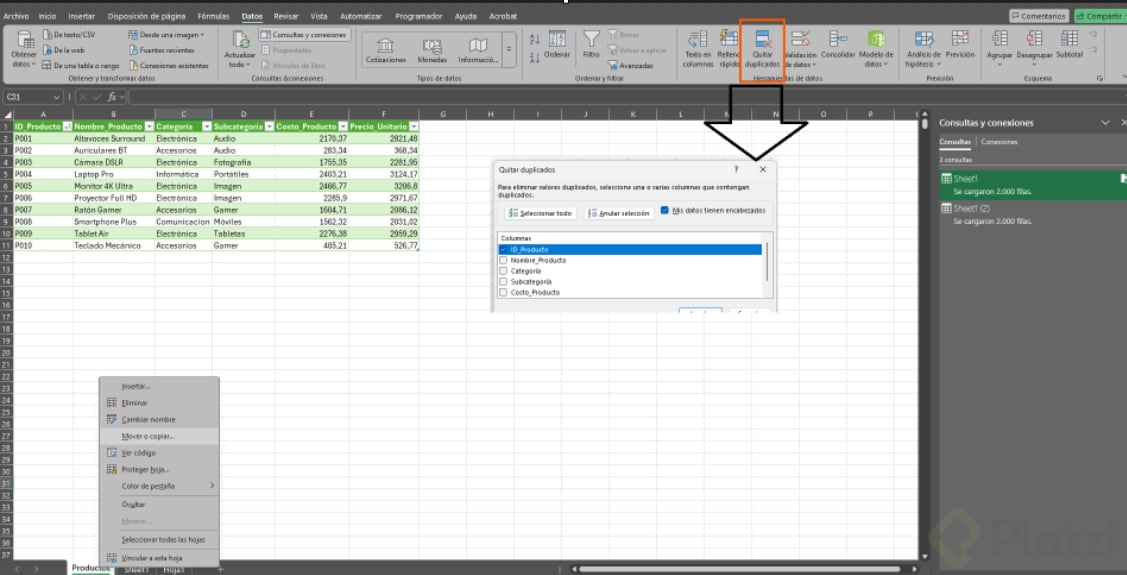1127x575 pixels.
Task: Check the Subcategoría column checkbox
Action: [503, 282]
